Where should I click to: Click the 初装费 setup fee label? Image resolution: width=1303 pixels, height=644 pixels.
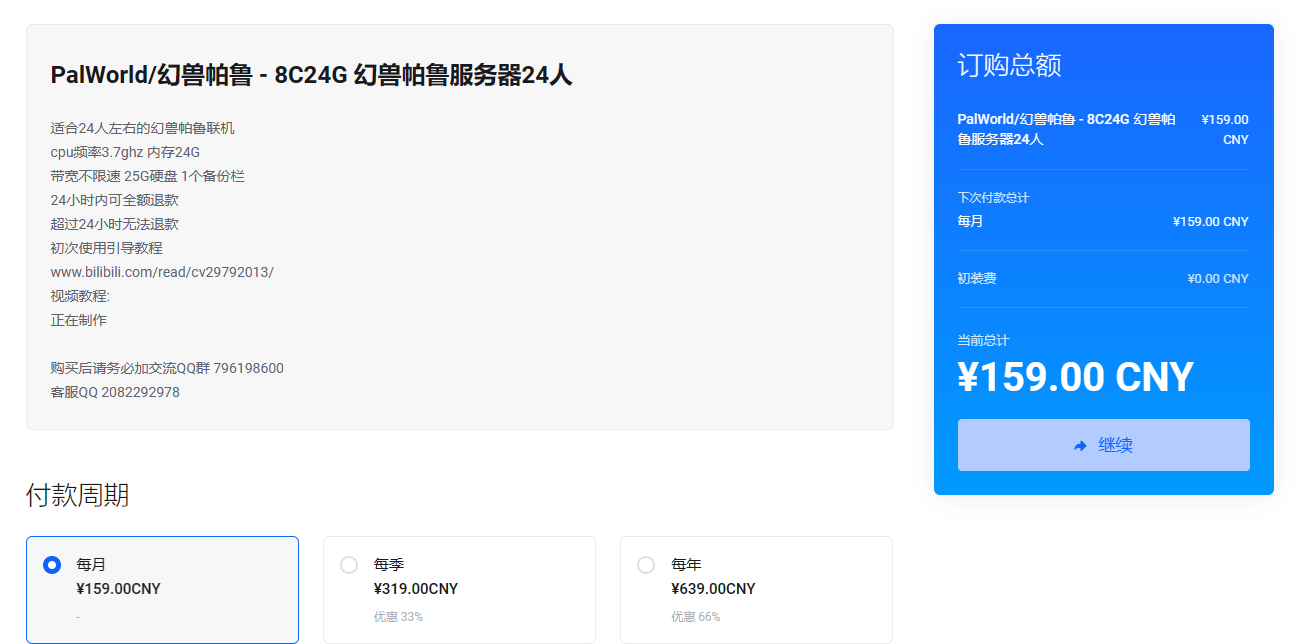pos(977,279)
